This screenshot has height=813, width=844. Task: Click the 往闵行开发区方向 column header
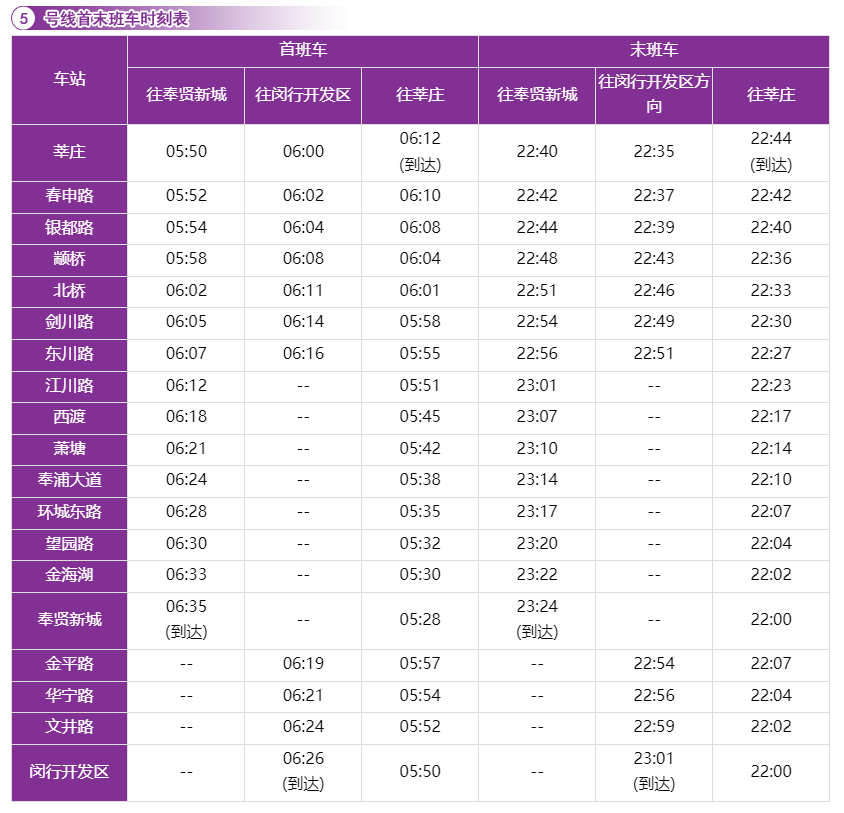coord(654,95)
